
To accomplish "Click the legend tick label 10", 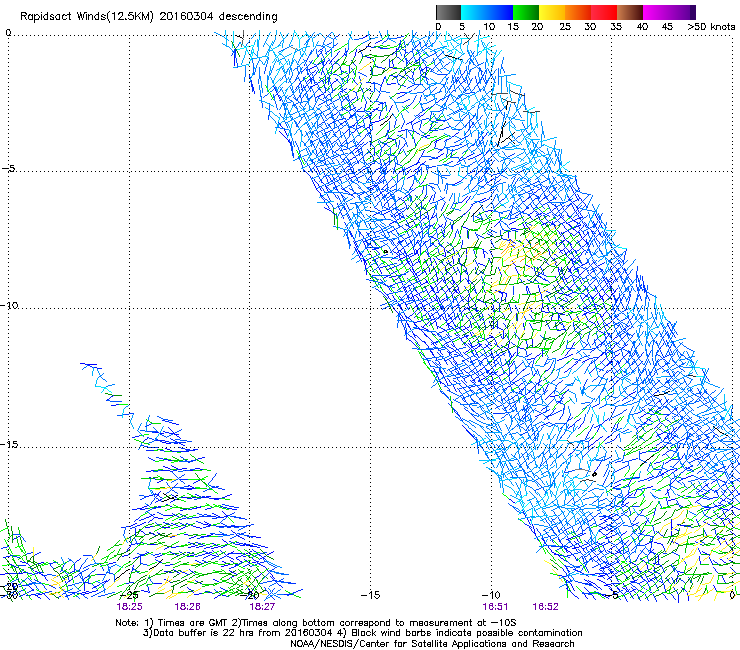I will (x=489, y=27).
